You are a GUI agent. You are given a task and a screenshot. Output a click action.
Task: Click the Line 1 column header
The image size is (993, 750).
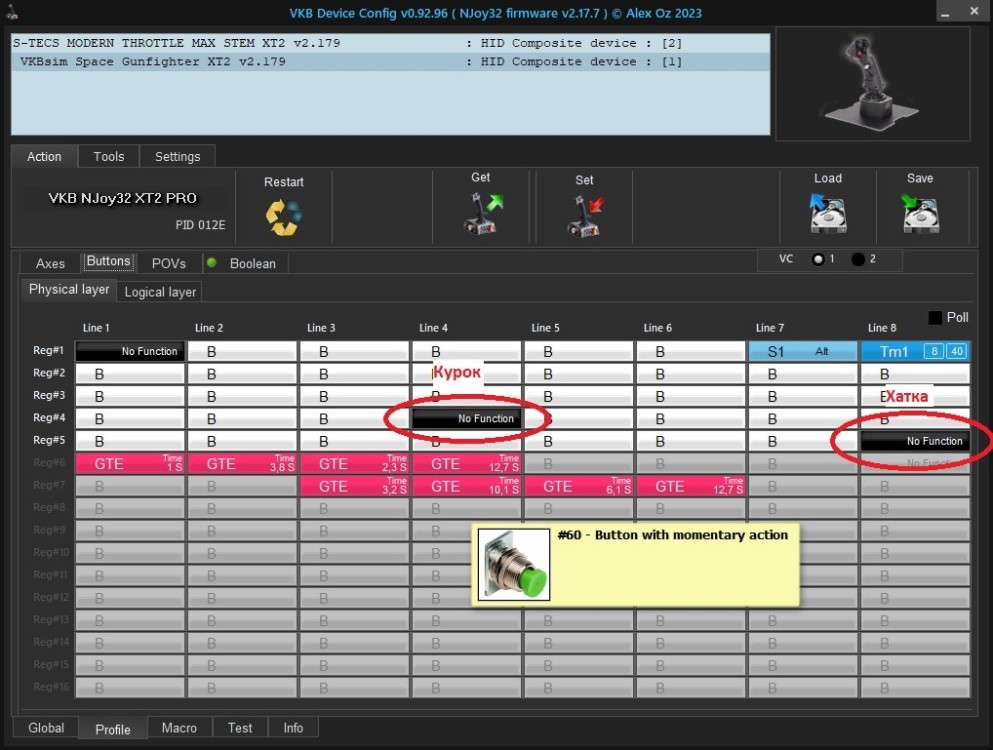[96, 327]
